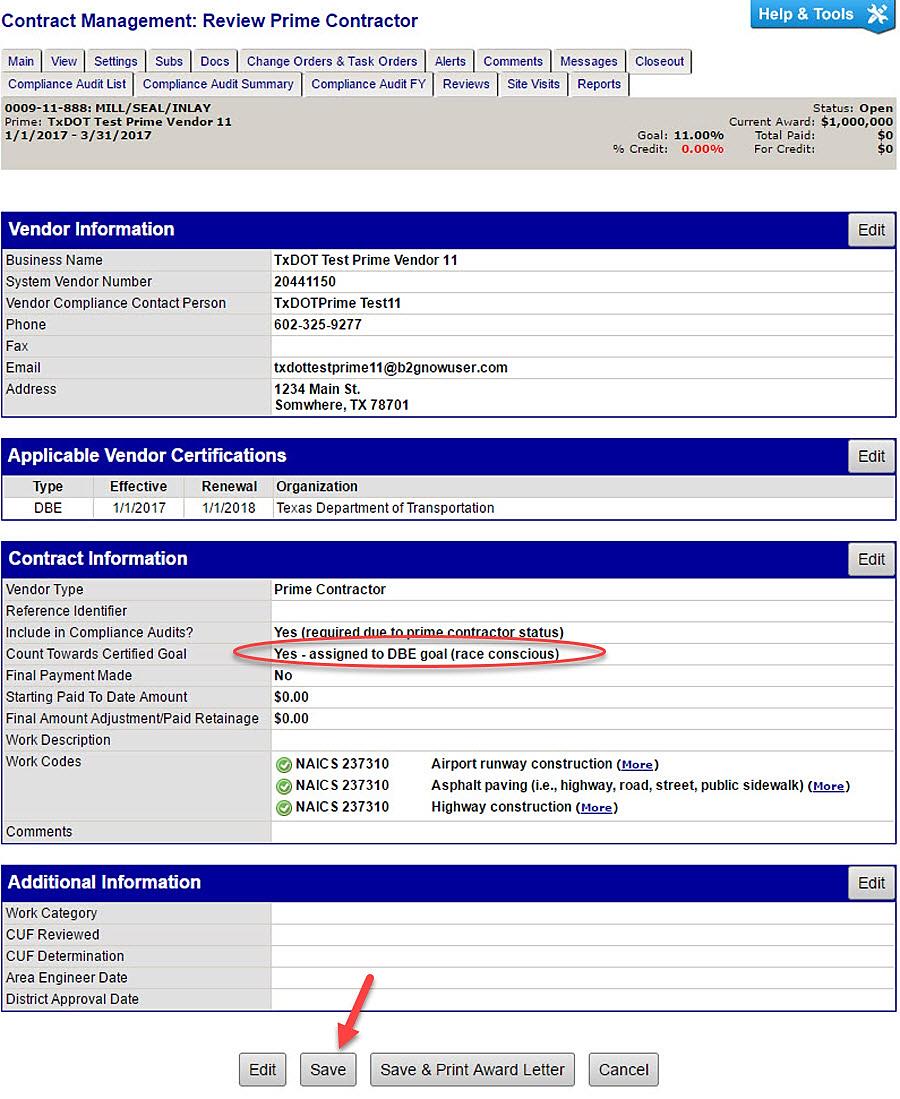Expand More link for Asphalt paving

(x=828, y=787)
